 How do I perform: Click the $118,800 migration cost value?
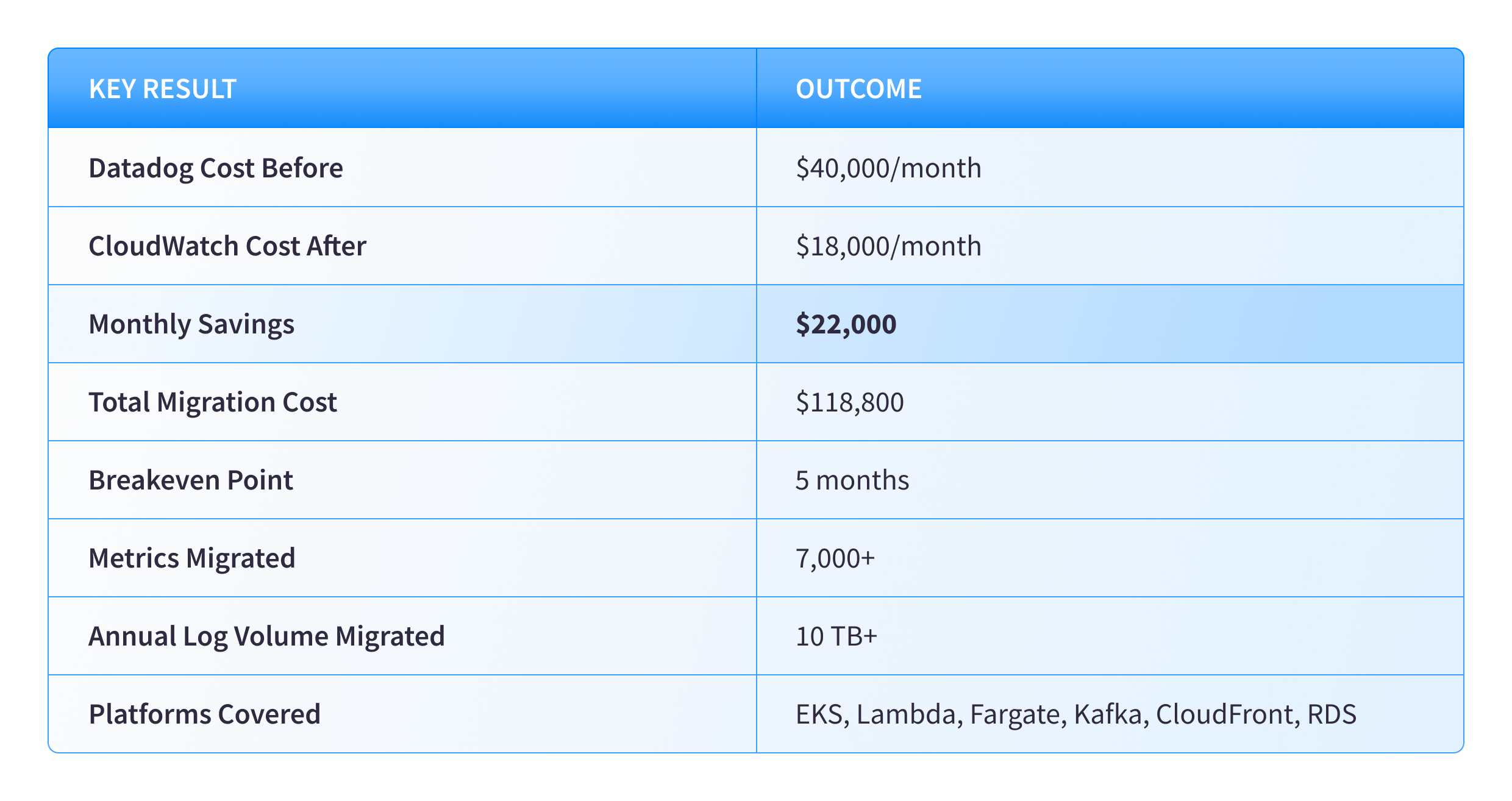[849, 402]
